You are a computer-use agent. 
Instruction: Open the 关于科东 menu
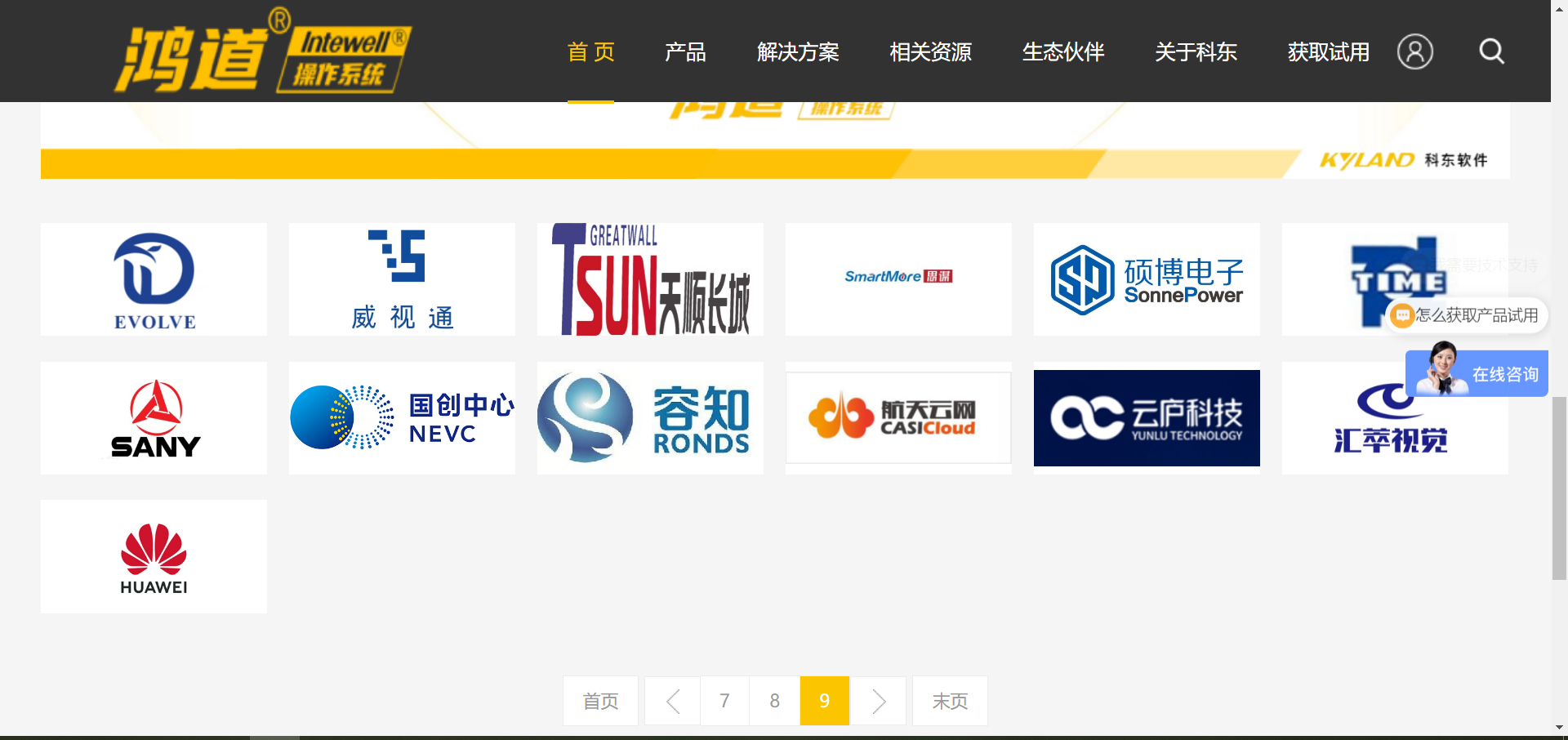pyautogui.click(x=1196, y=52)
